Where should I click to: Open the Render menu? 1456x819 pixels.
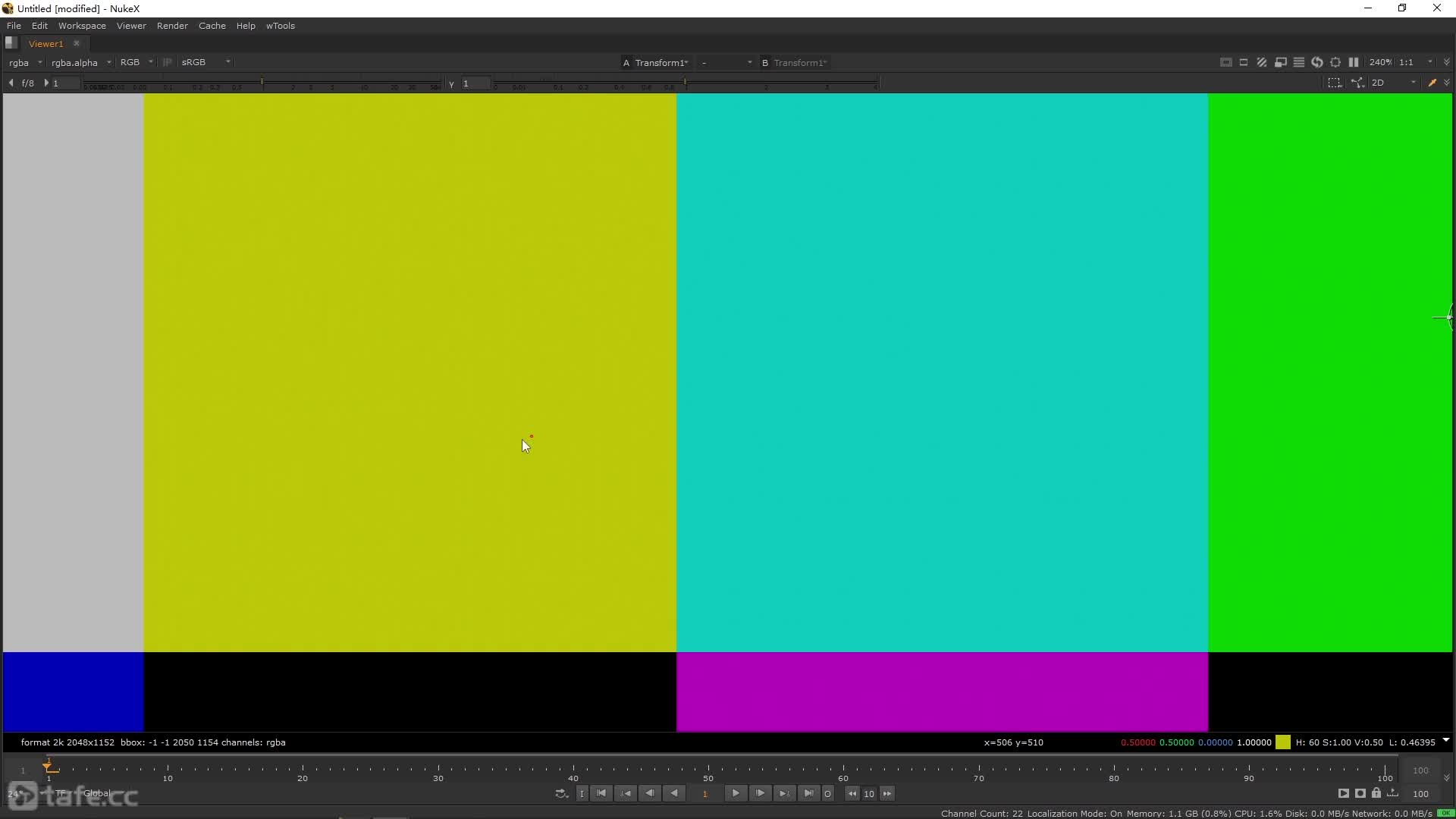[172, 26]
